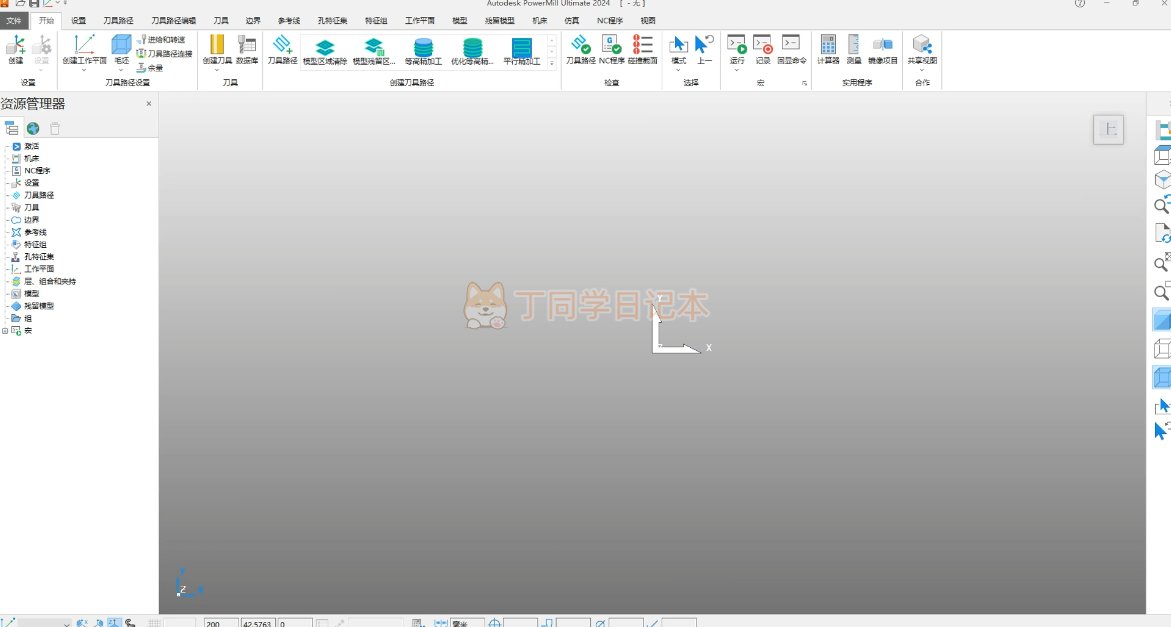The height and width of the screenshot is (627, 1171).
Task: Switch to the 刀具路径 ribbon tab
Action: (118, 21)
